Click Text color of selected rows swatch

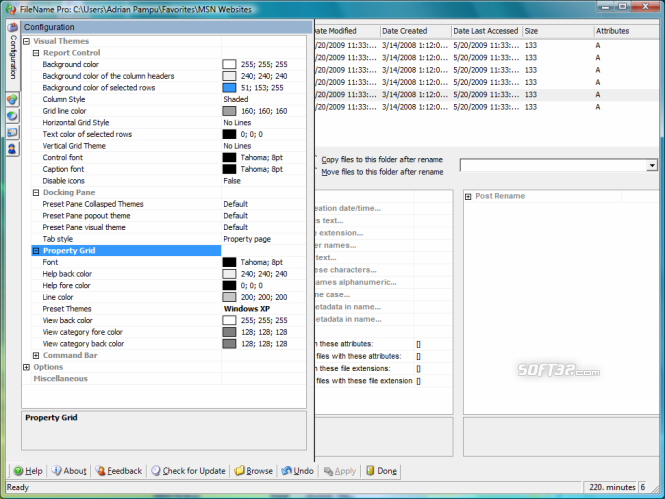pos(229,134)
